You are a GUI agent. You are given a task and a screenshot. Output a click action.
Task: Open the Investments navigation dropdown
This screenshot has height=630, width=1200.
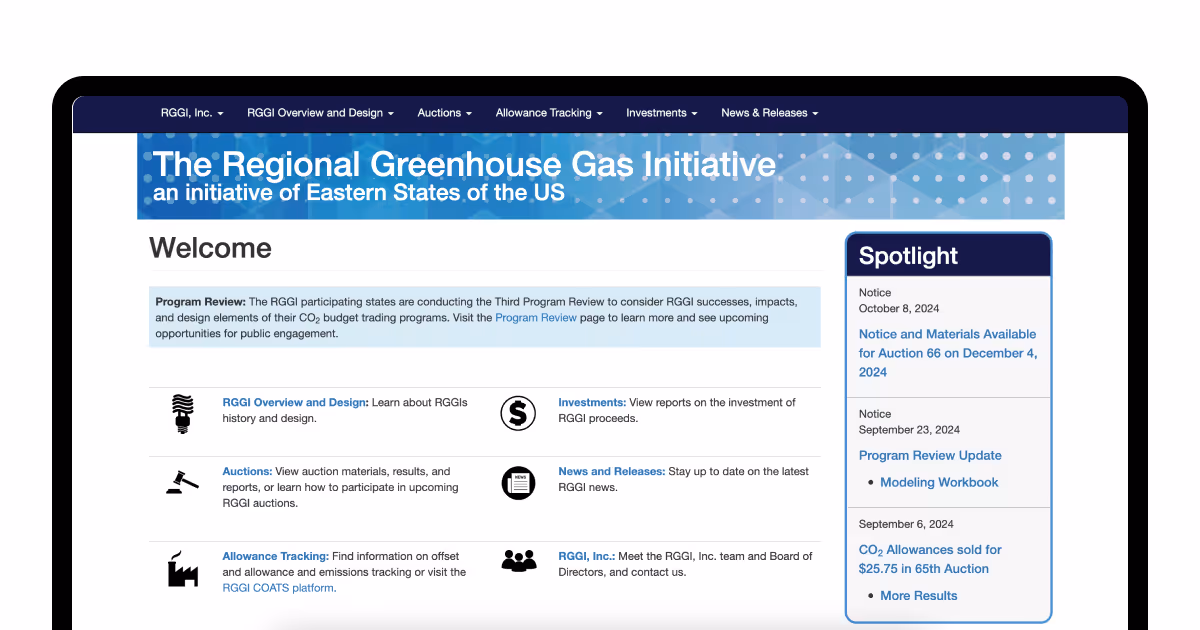tap(662, 113)
